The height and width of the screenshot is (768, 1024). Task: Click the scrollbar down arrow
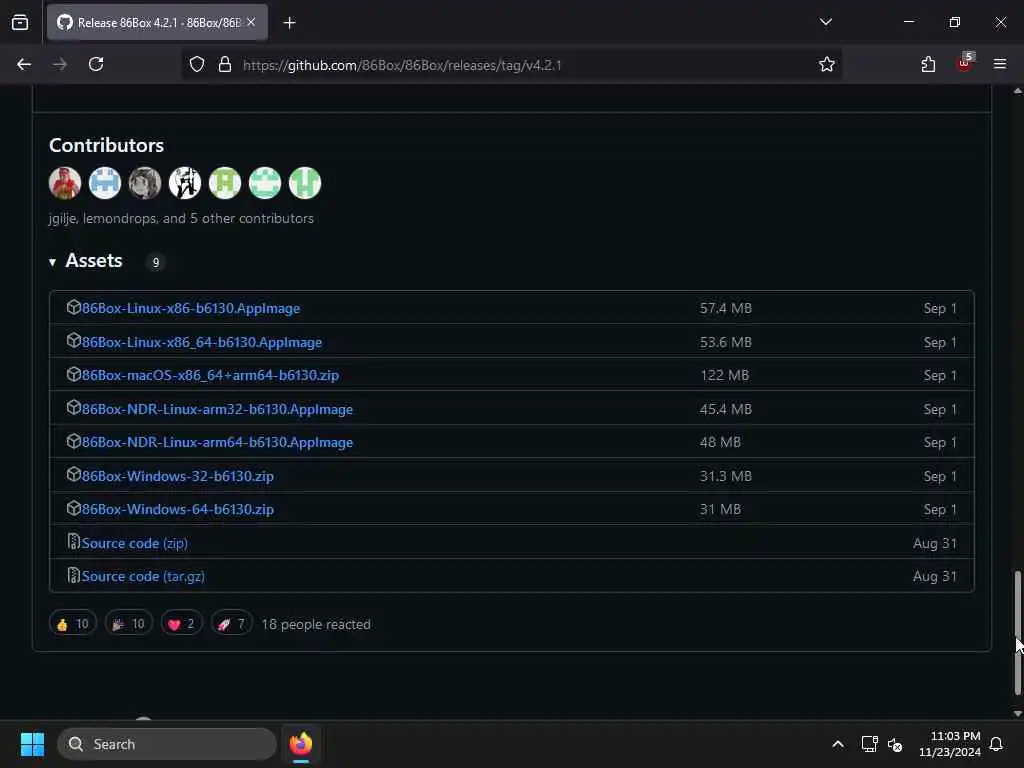point(1017,714)
